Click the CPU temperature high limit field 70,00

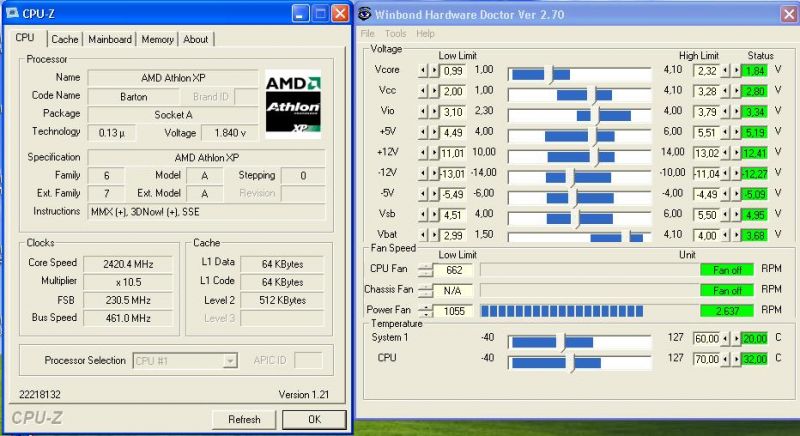(x=707, y=360)
